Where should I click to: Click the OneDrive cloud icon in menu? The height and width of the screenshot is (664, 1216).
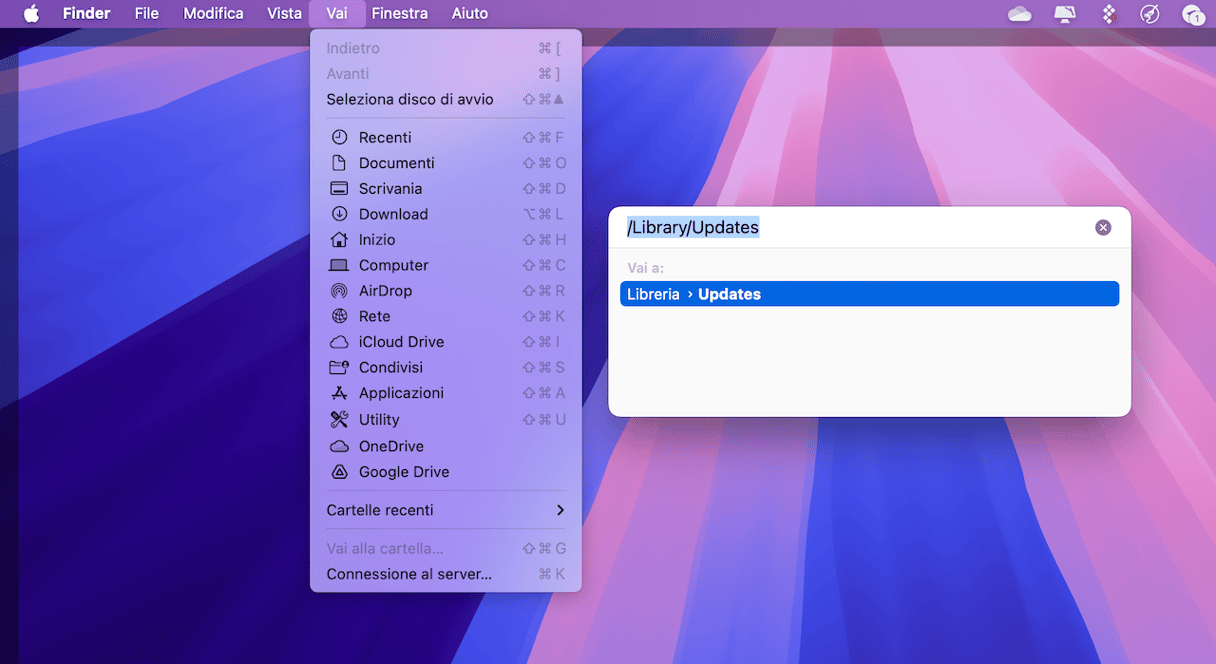(x=339, y=446)
